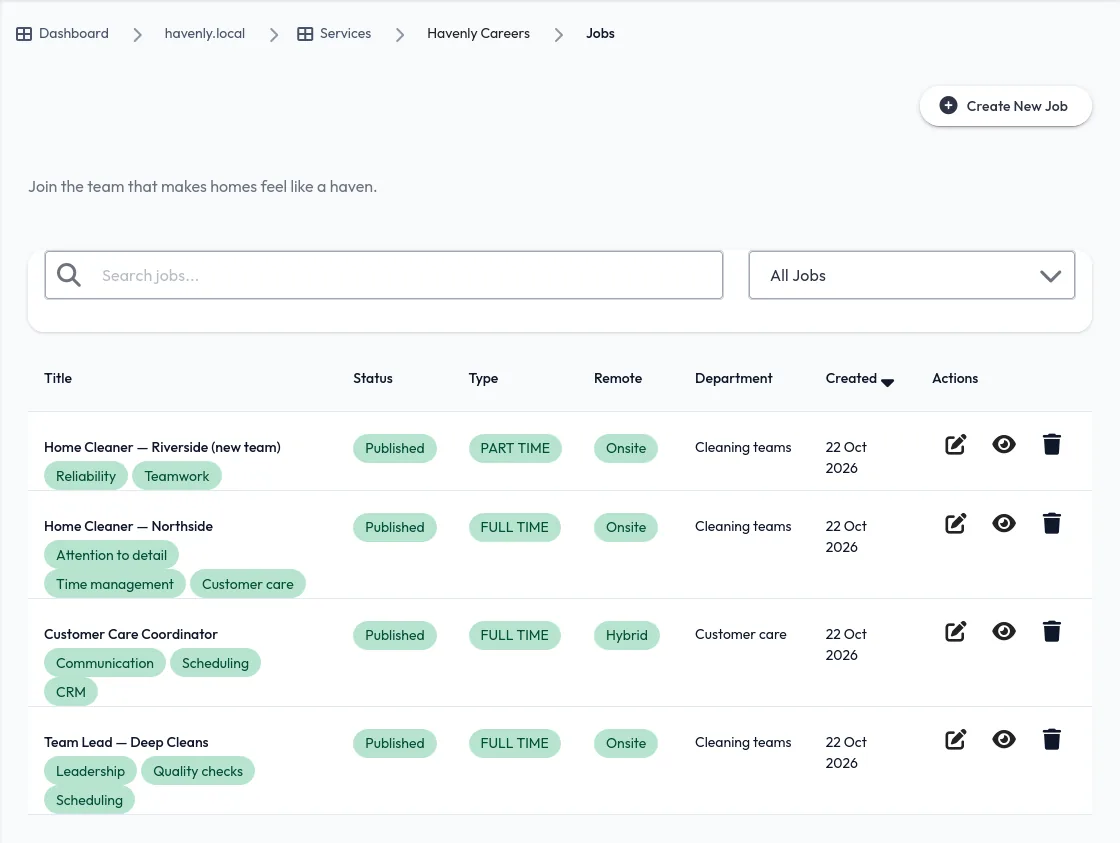Delete the Home Cleaner — Northside job
Image resolution: width=1120 pixels, height=843 pixels.
(1051, 524)
